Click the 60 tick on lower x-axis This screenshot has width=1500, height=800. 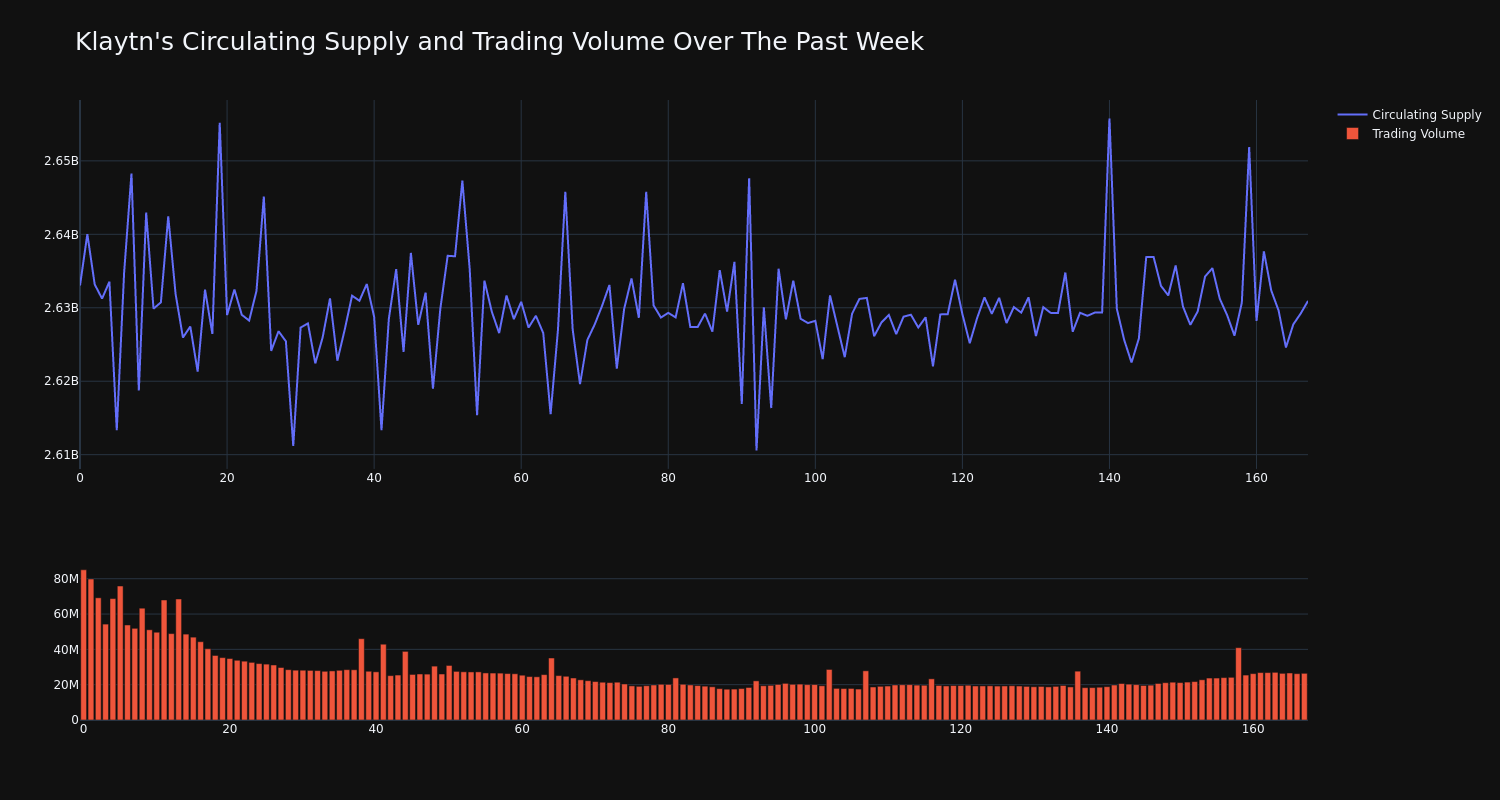pos(522,729)
